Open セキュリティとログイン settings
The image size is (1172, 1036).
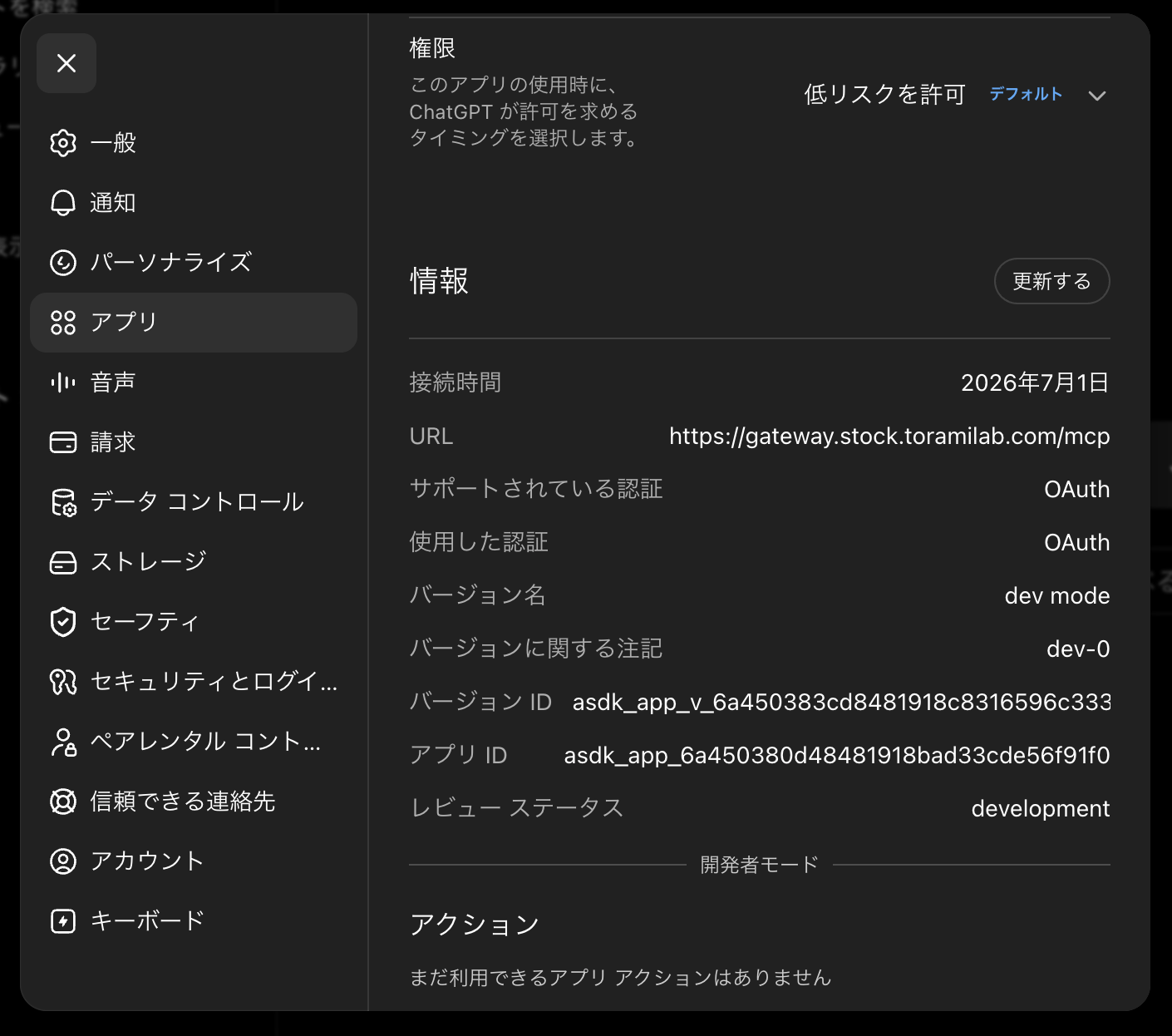194,682
